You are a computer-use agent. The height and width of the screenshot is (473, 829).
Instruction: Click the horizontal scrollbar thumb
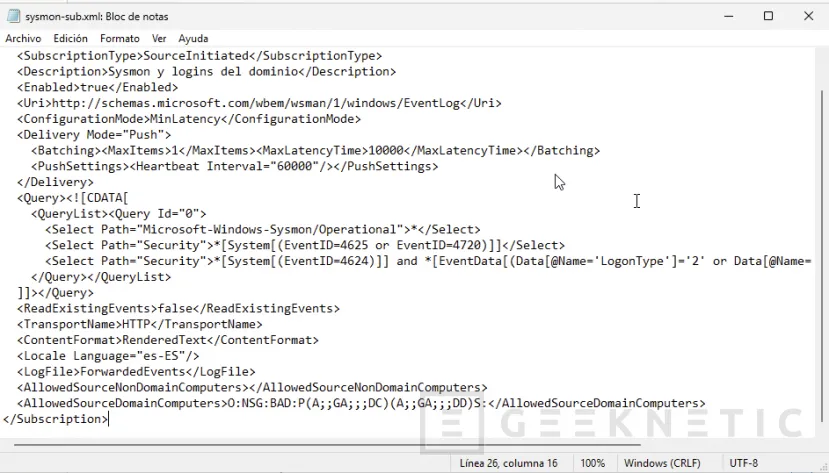click(x=327, y=445)
